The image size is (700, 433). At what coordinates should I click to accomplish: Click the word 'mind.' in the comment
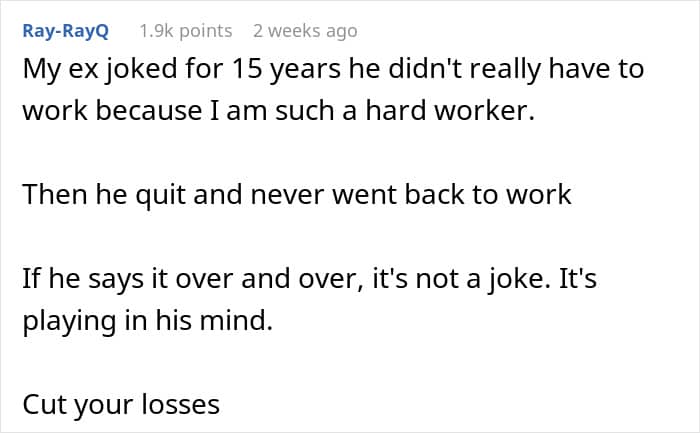[x=236, y=321]
